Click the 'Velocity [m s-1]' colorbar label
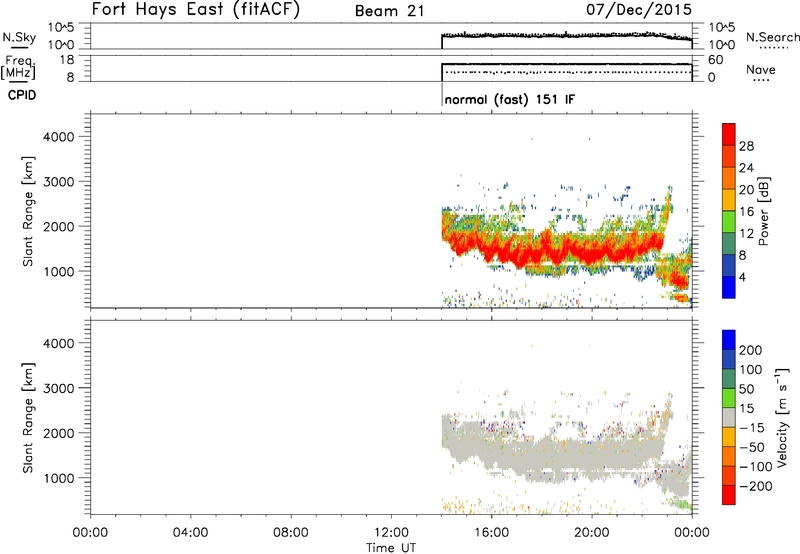Screen dimensions: 800x554 point(781,417)
